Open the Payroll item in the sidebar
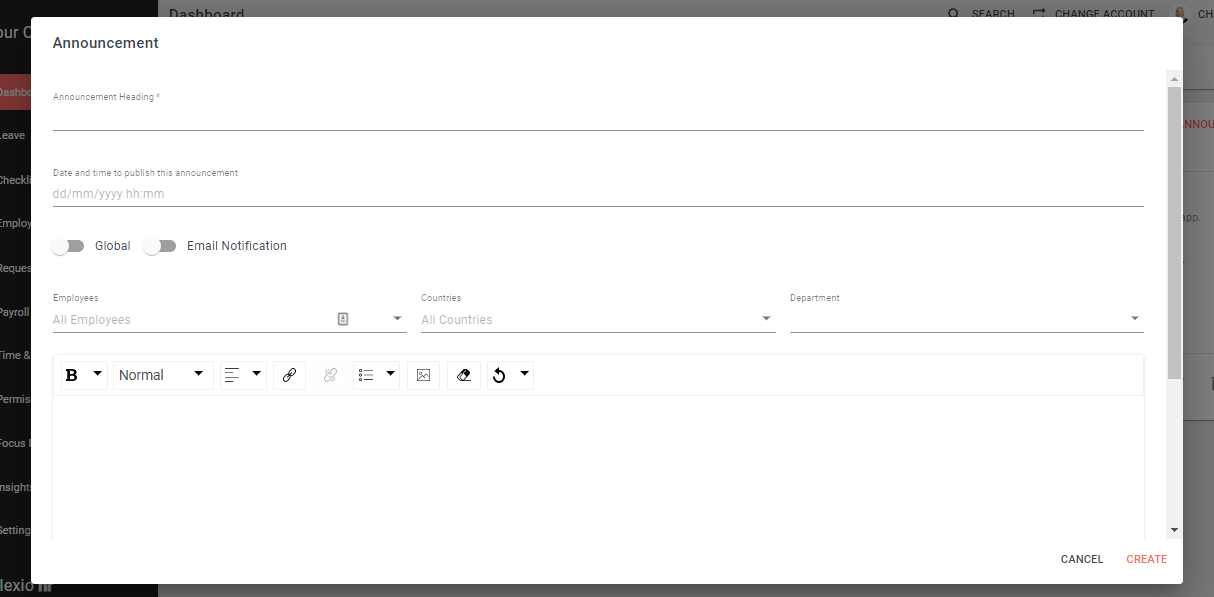The height and width of the screenshot is (597, 1214). [15, 312]
